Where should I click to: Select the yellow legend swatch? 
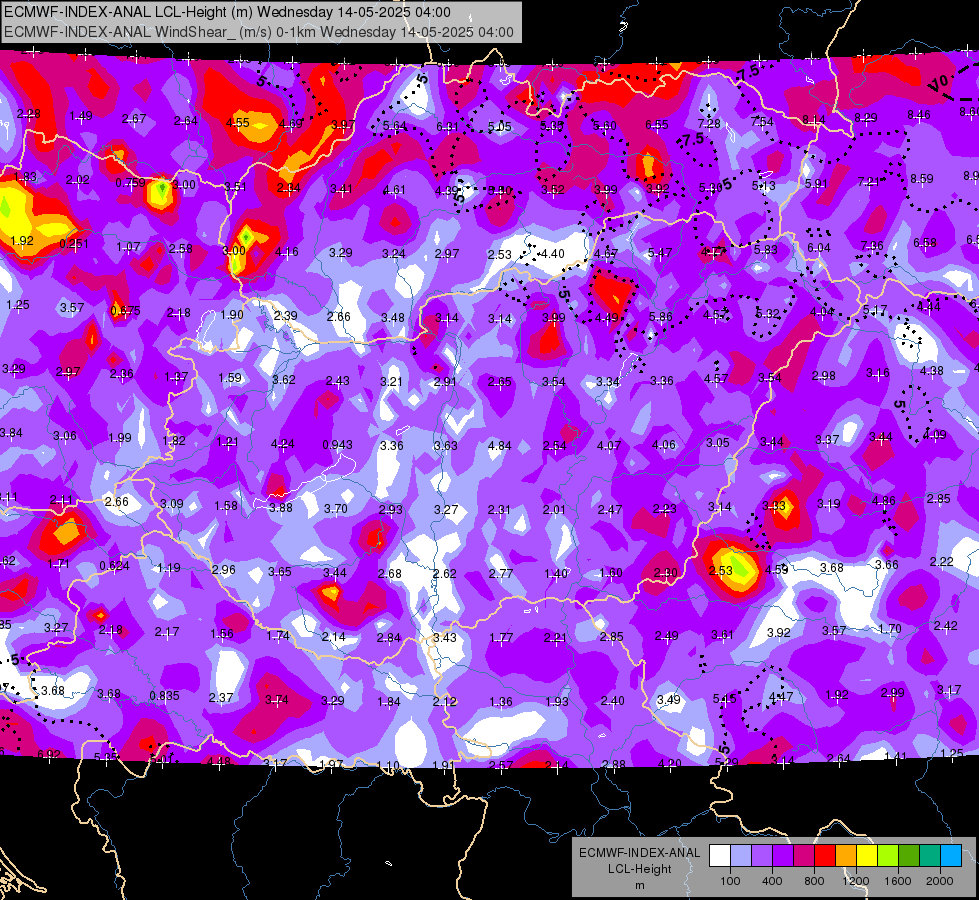pos(867,855)
